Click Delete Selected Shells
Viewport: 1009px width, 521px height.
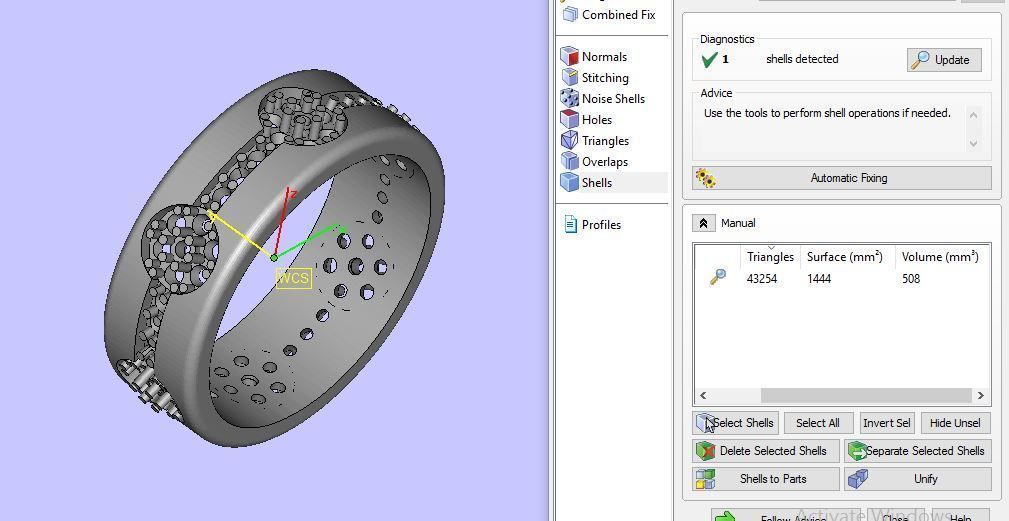click(766, 451)
